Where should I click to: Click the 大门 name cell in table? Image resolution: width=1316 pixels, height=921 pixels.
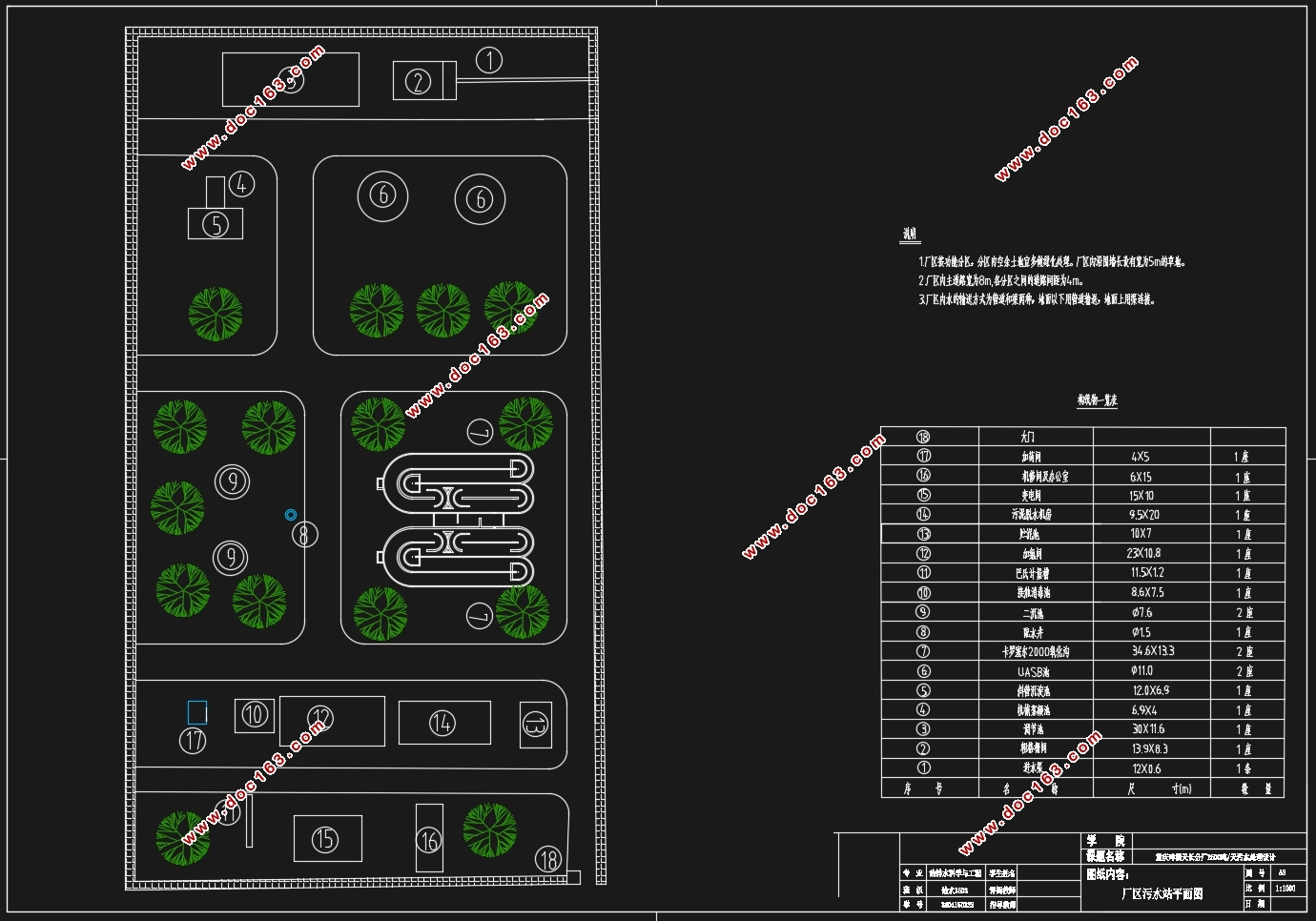click(1036, 437)
